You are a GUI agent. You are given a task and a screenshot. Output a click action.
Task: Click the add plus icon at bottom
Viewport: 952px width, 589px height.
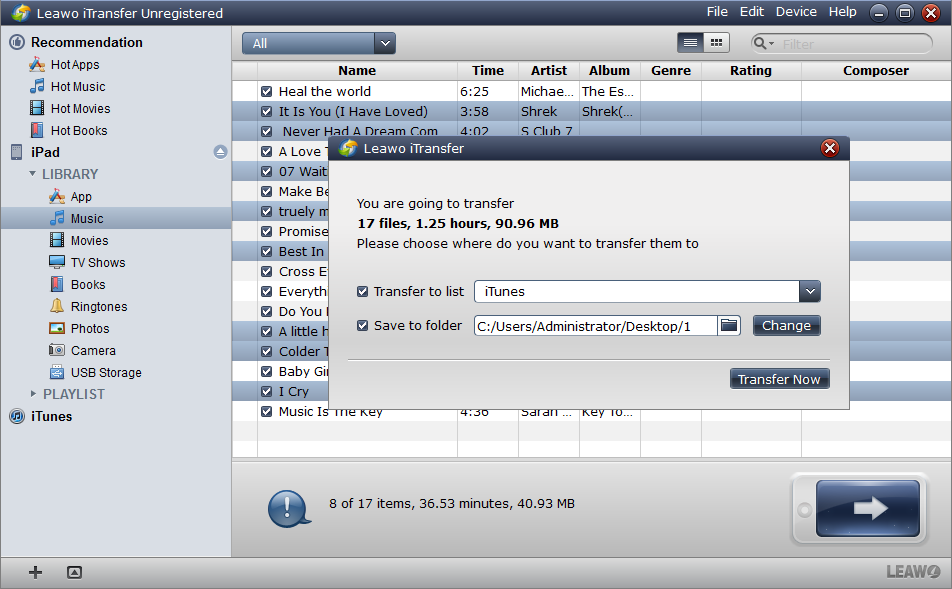click(35, 572)
